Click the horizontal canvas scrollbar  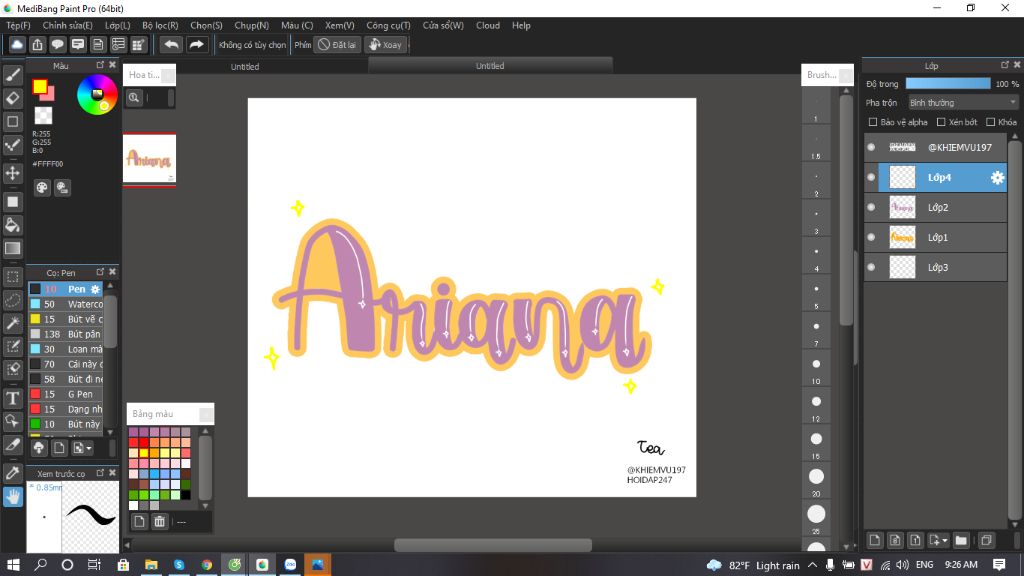(x=493, y=545)
